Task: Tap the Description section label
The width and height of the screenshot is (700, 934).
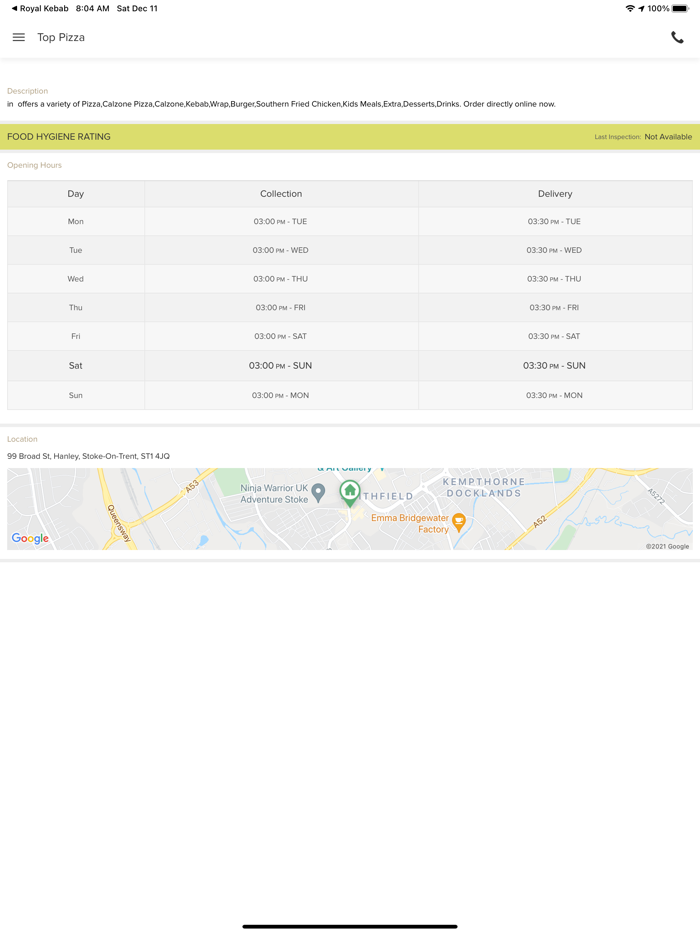Action: tap(27, 91)
